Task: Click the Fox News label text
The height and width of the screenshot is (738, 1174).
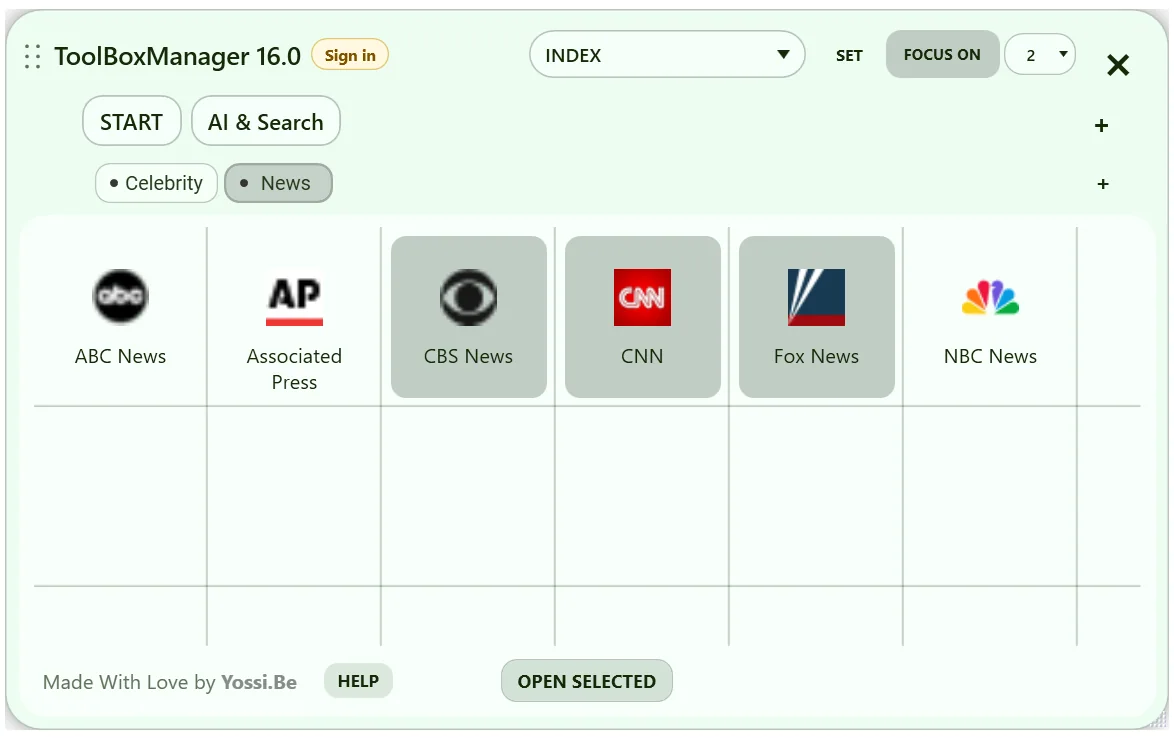Action: (x=816, y=356)
